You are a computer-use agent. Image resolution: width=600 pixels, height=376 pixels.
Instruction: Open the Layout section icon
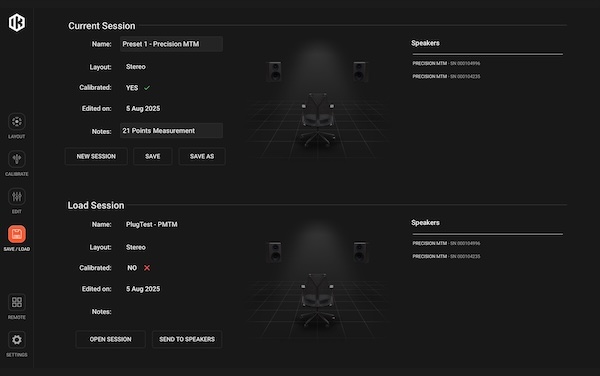click(x=17, y=122)
